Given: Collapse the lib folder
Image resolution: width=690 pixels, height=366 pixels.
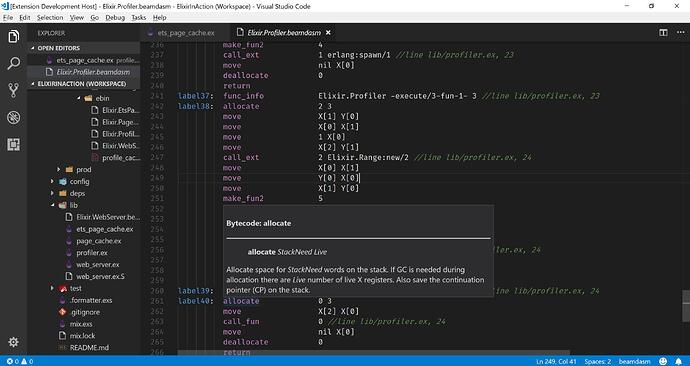Looking at the screenshot, I should coord(73,205).
